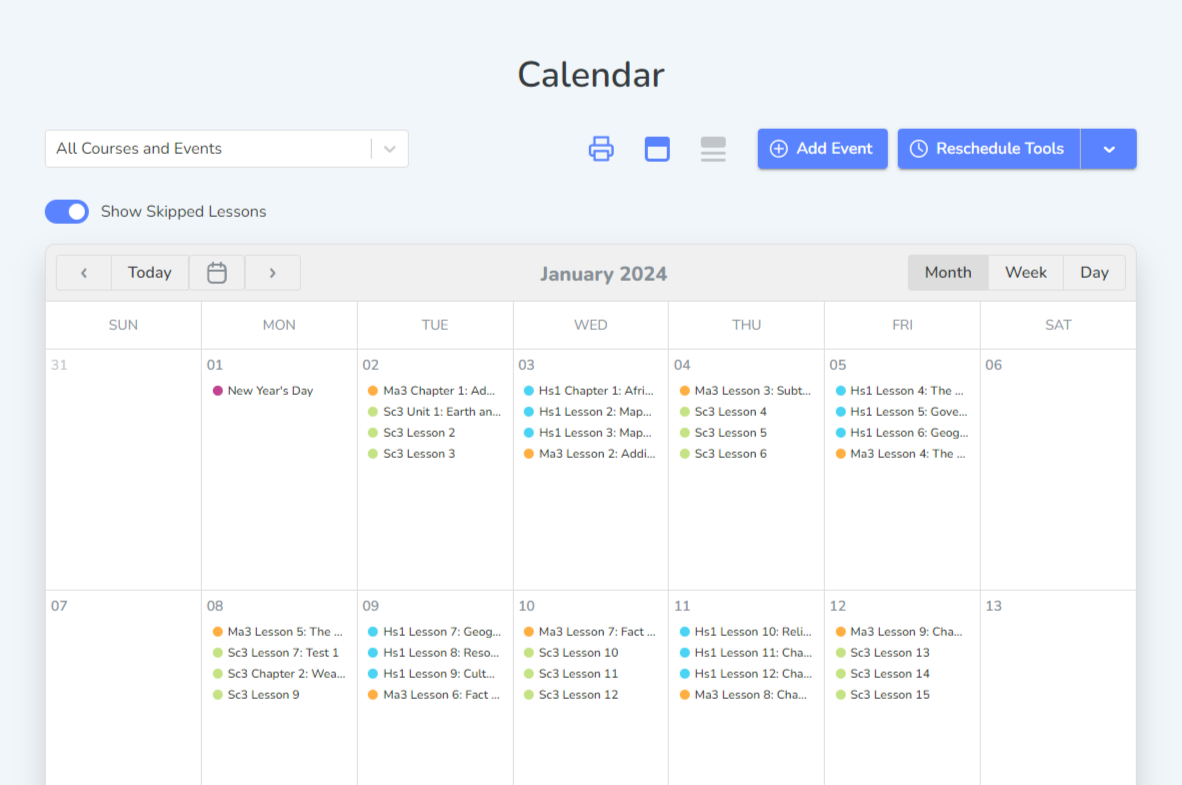1182x785 pixels.
Task: Open Sc3 Unit 1: Earth event
Action: click(434, 412)
